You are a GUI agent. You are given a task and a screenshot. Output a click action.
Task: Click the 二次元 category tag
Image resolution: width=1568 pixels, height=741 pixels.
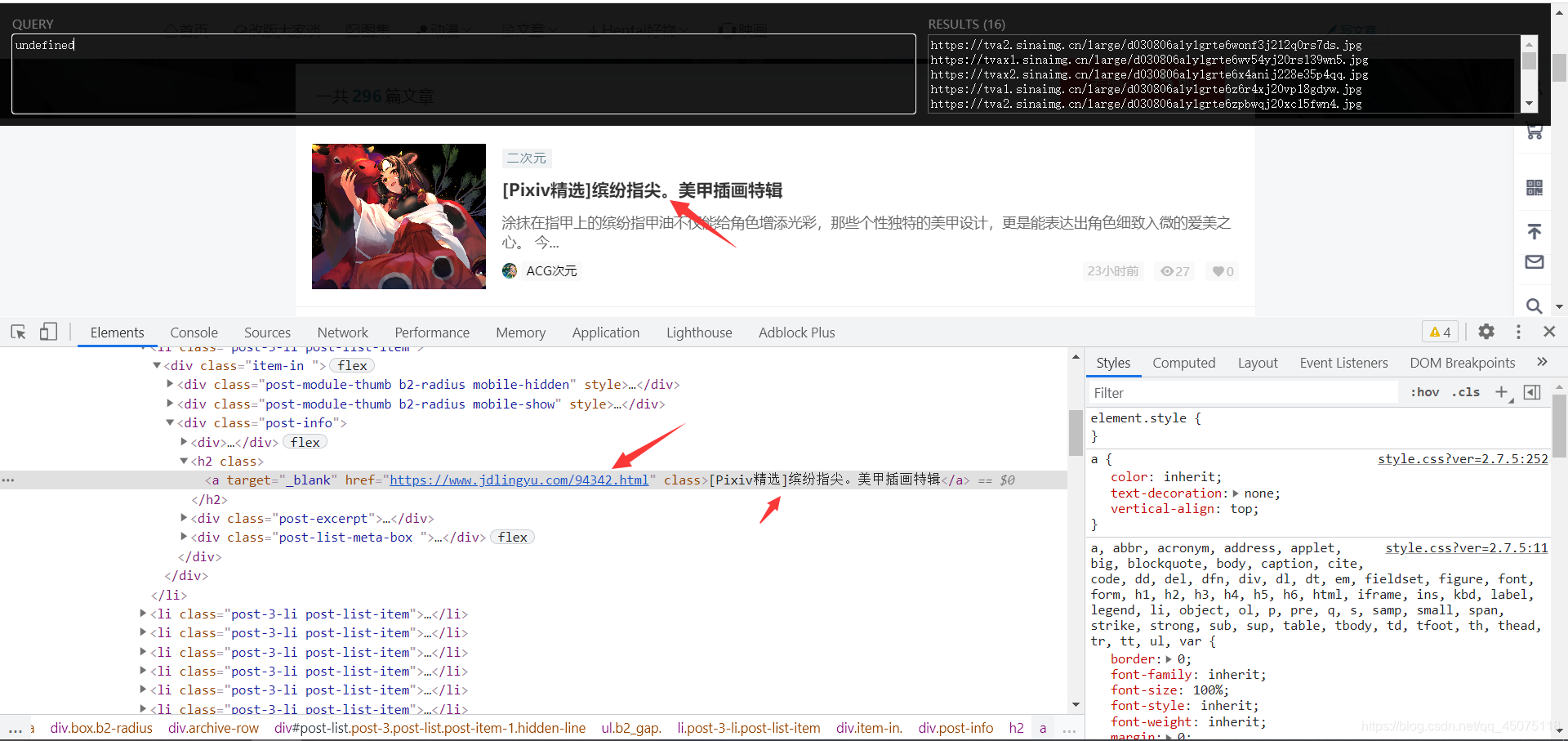(x=526, y=158)
